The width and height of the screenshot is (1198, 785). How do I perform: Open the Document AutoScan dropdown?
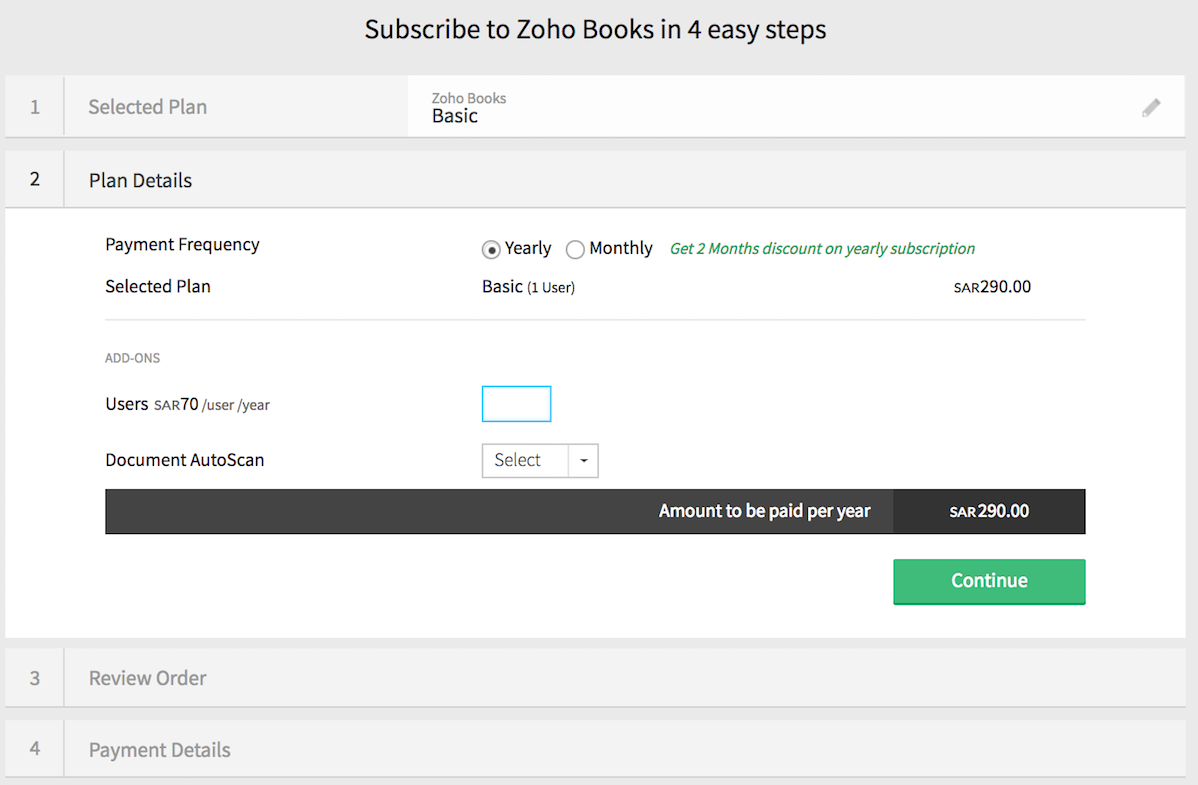tap(539, 460)
